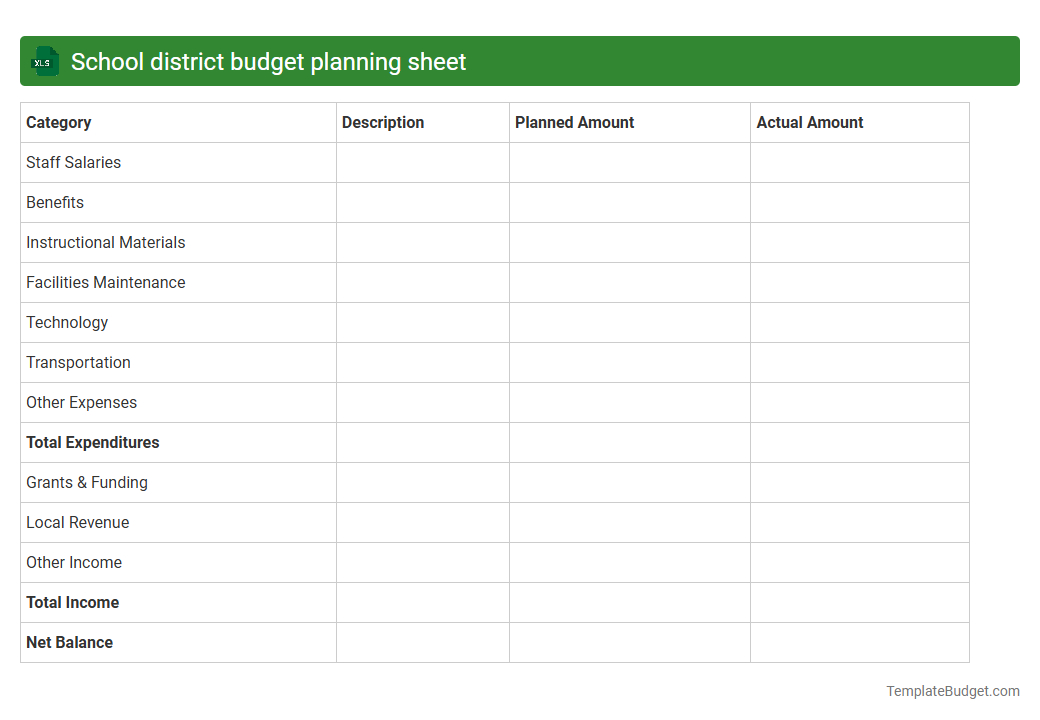1040x720 pixels.
Task: Click the Net Balance row label
Action: point(69,642)
